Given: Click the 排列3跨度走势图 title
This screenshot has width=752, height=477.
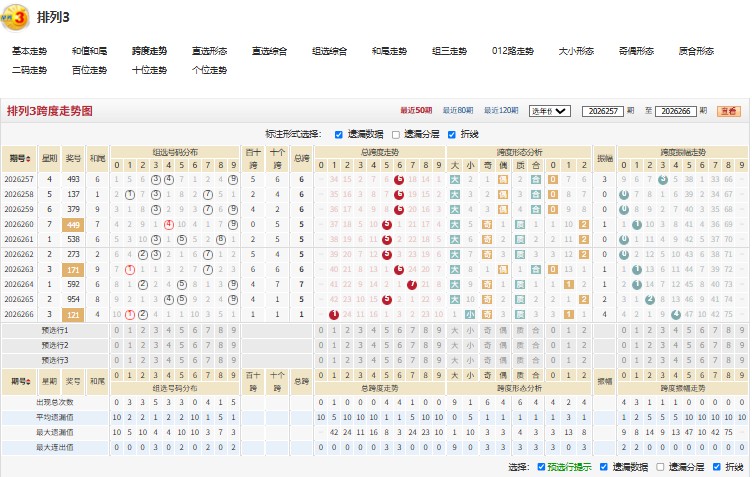Looking at the screenshot, I should point(50,111).
